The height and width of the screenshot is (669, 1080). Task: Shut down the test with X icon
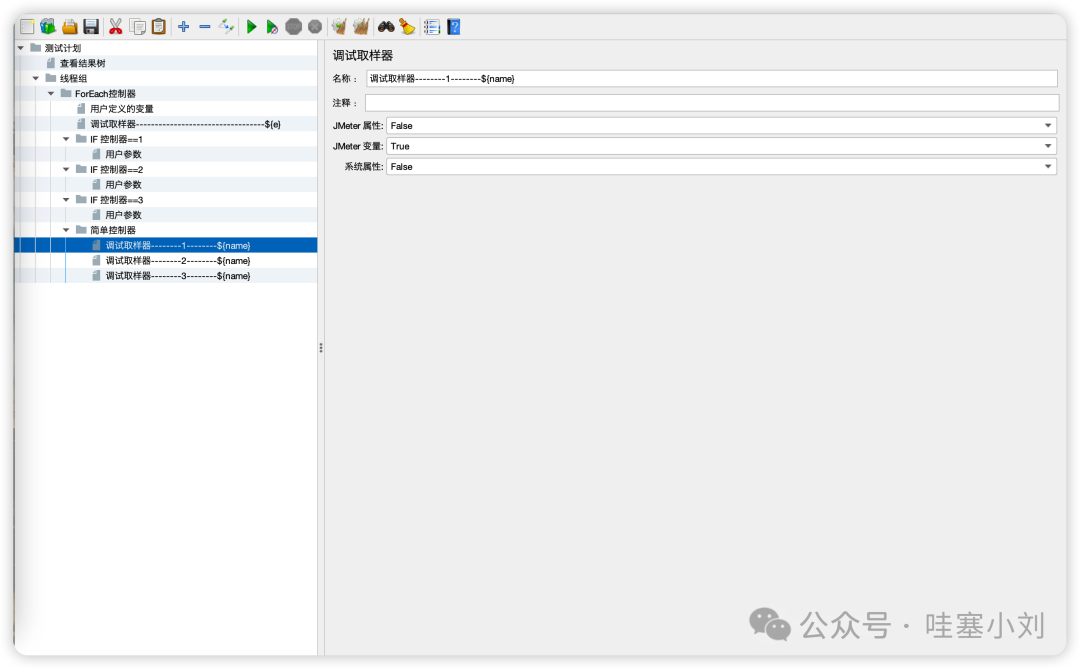[315, 27]
